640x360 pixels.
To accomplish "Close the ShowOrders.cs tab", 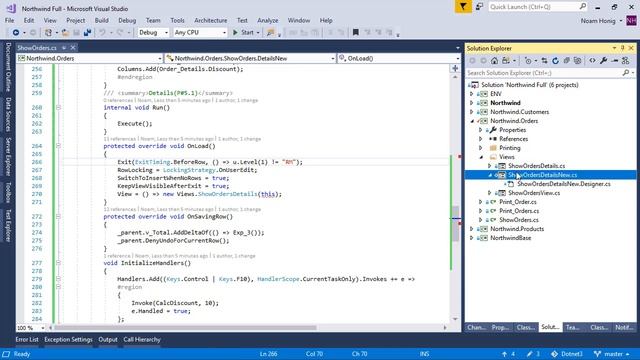I will click(x=73, y=48).
